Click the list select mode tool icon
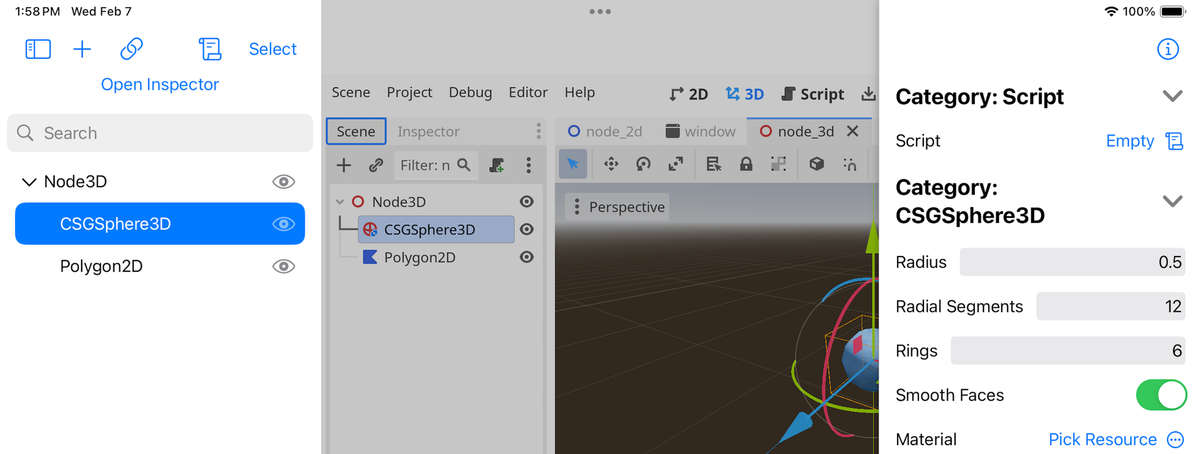The height and width of the screenshot is (454, 1200). (714, 164)
